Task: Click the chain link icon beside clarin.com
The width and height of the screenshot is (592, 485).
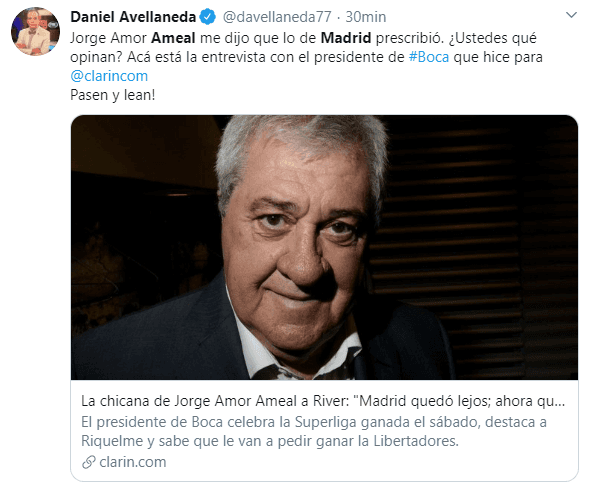Action: [x=89, y=462]
